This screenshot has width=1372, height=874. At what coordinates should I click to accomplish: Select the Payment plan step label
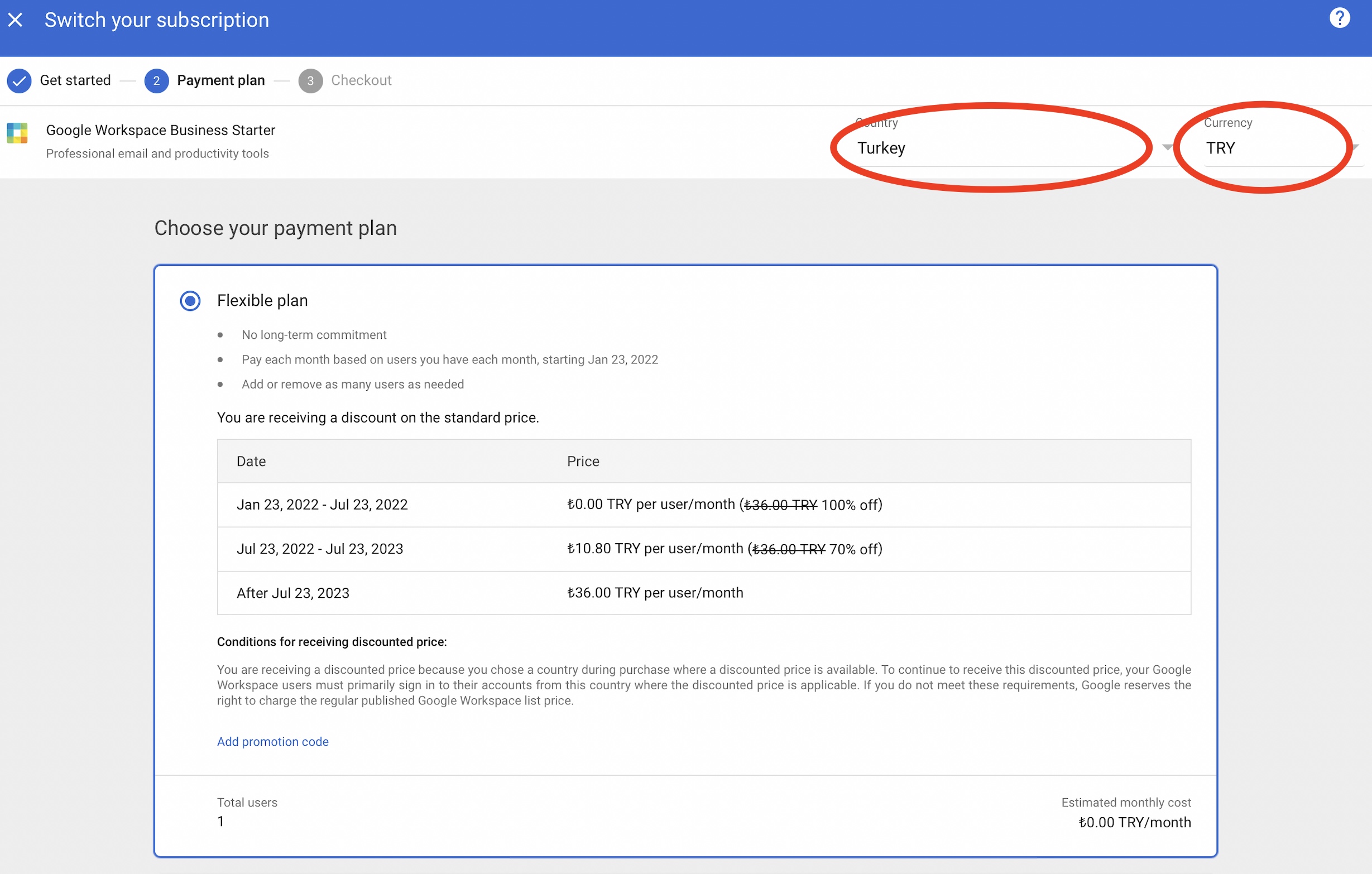[x=220, y=80]
